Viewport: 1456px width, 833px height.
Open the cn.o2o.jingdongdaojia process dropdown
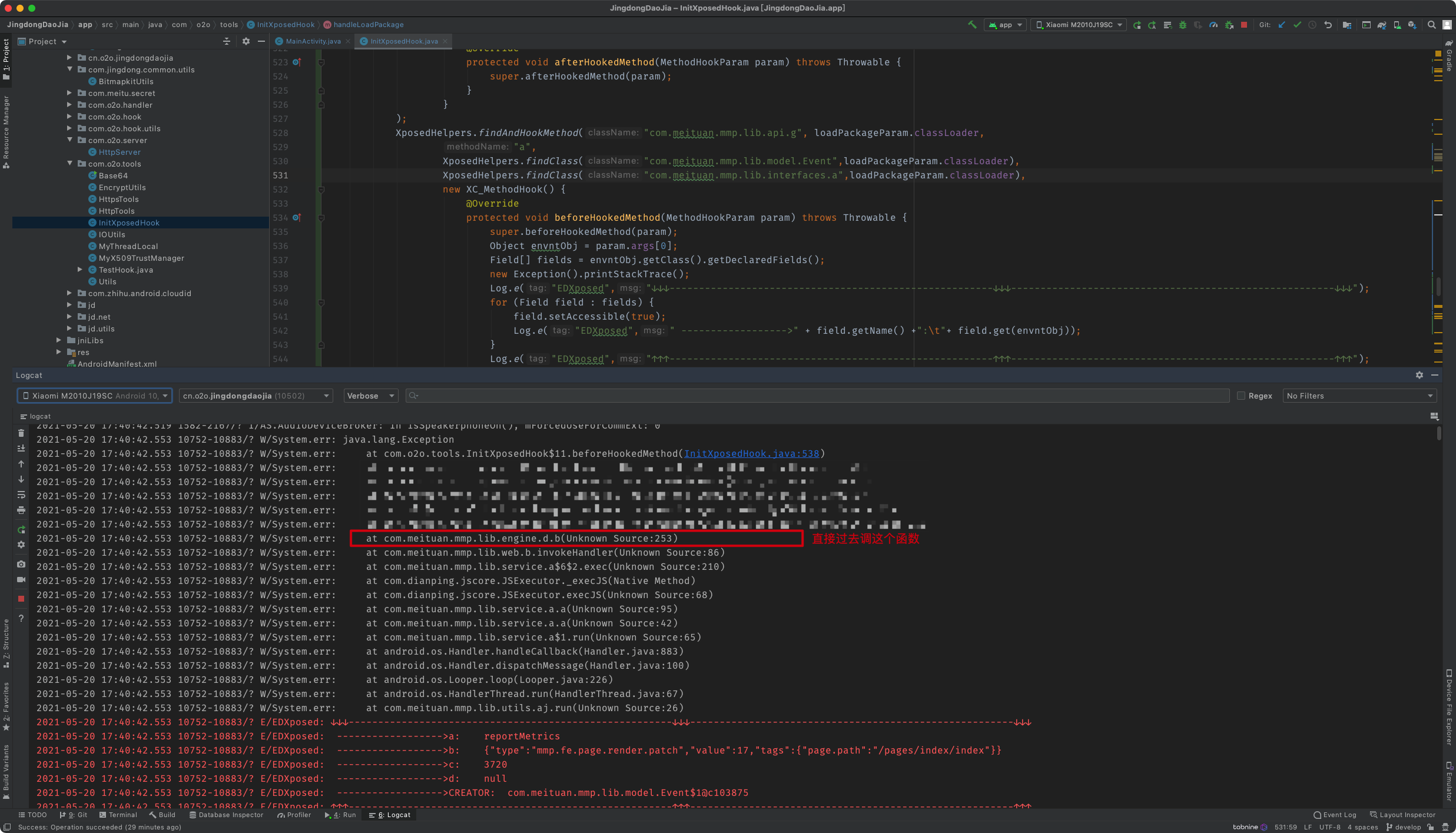click(256, 396)
